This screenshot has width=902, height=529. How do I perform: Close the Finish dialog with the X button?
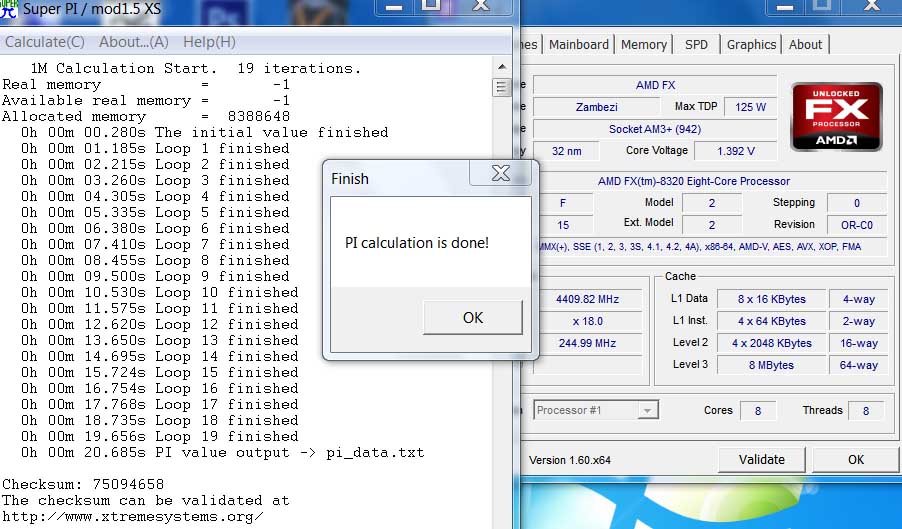point(500,173)
